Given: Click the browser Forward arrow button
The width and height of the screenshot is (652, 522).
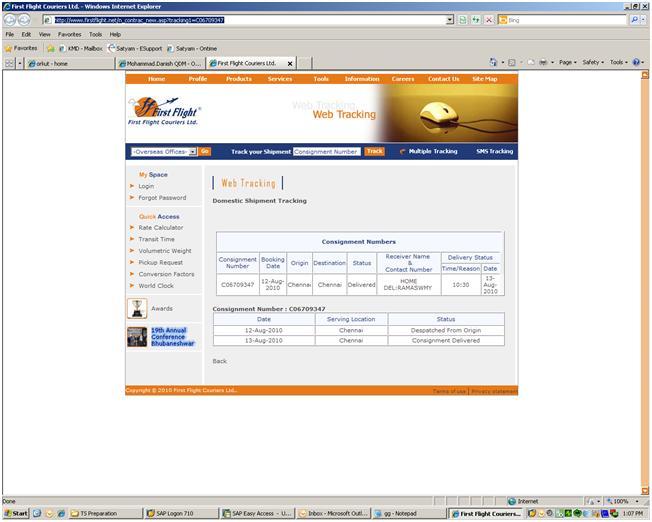Looking at the screenshot, I should tap(24, 20).
